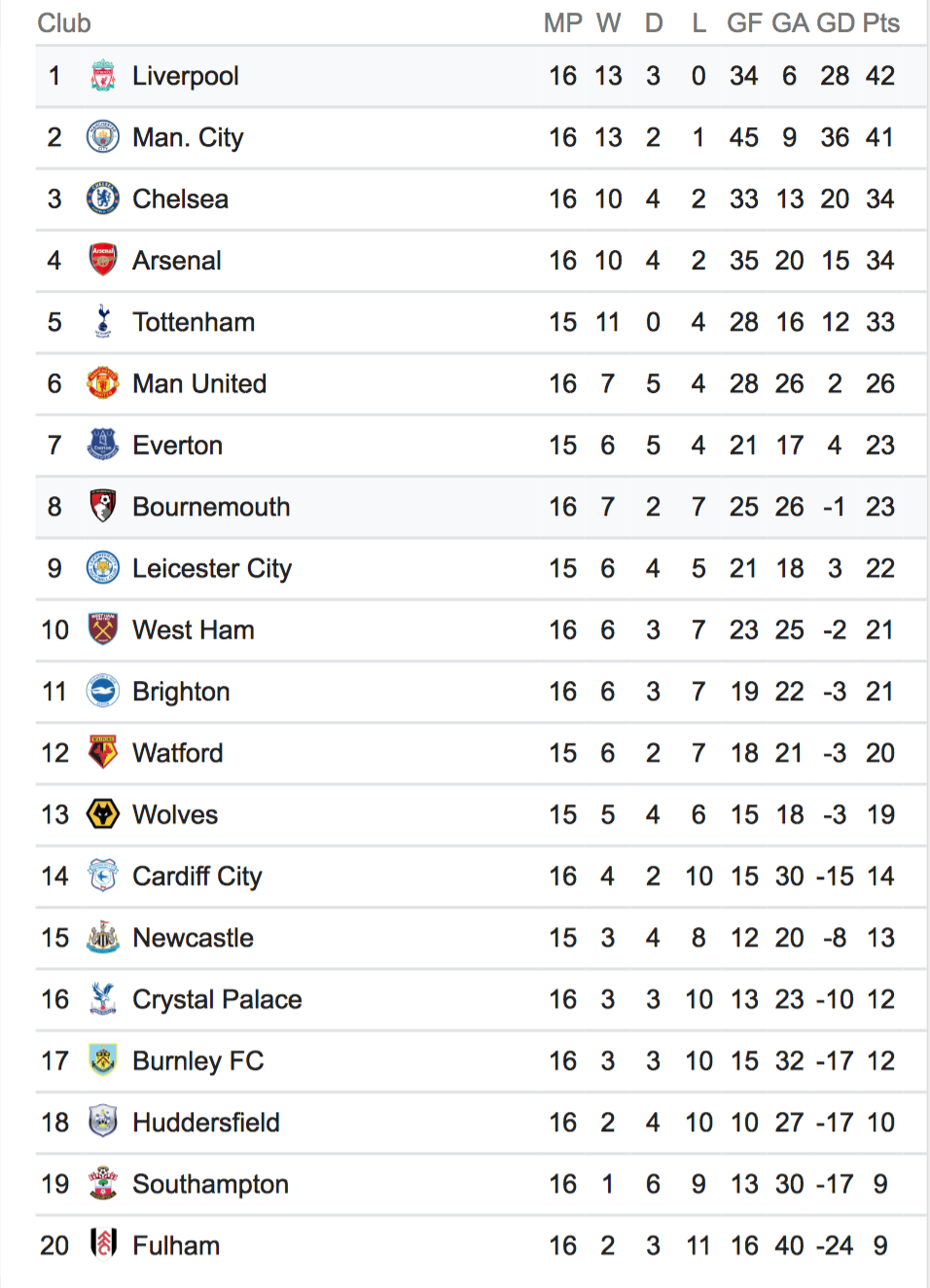Click the Club column header
The height and width of the screenshot is (1288, 930).
[x=64, y=22]
